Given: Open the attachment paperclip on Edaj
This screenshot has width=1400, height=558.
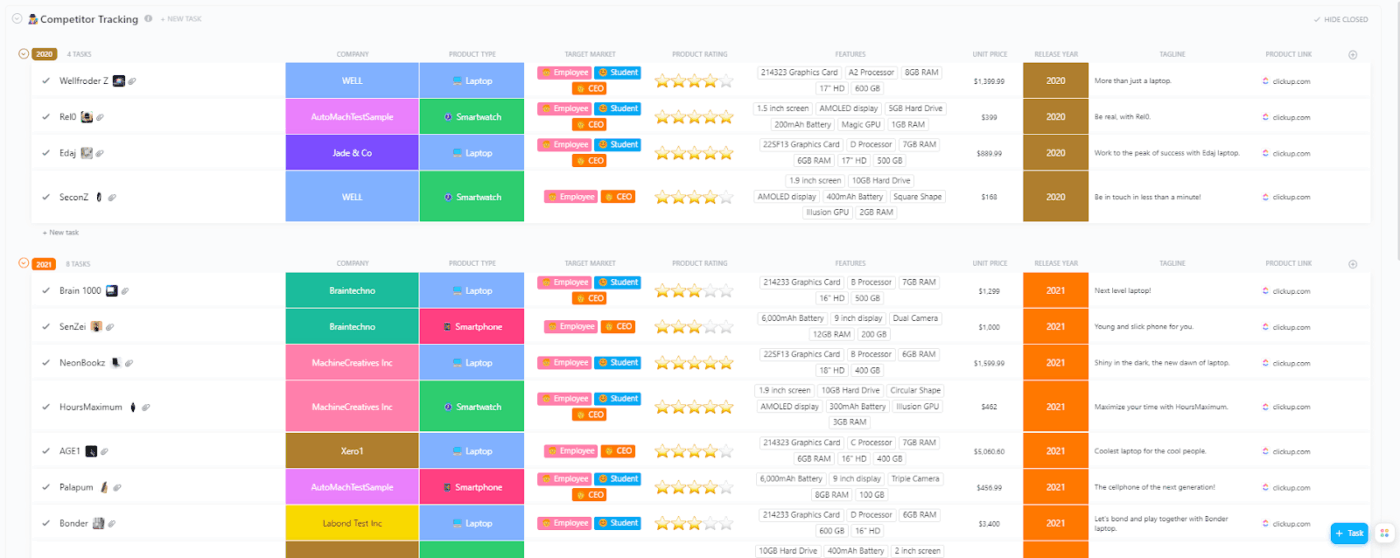Looking at the screenshot, I should pyautogui.click(x=100, y=153).
